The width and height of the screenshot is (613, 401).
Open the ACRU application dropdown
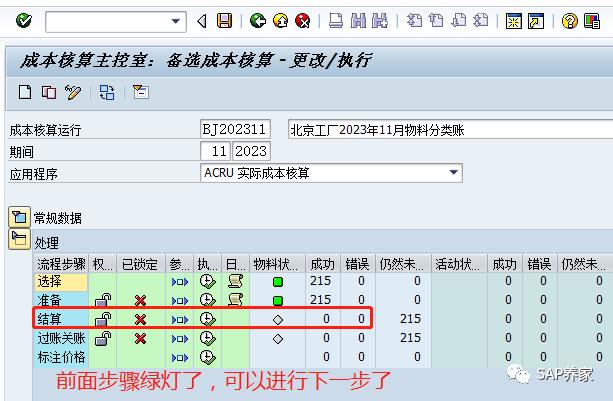[453, 173]
